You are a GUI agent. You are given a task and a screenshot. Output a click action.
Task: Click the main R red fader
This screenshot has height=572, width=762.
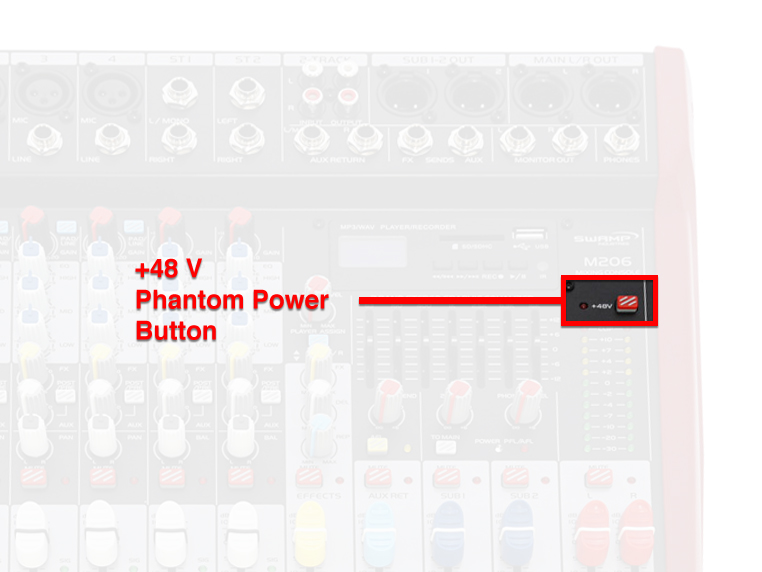pos(639,534)
